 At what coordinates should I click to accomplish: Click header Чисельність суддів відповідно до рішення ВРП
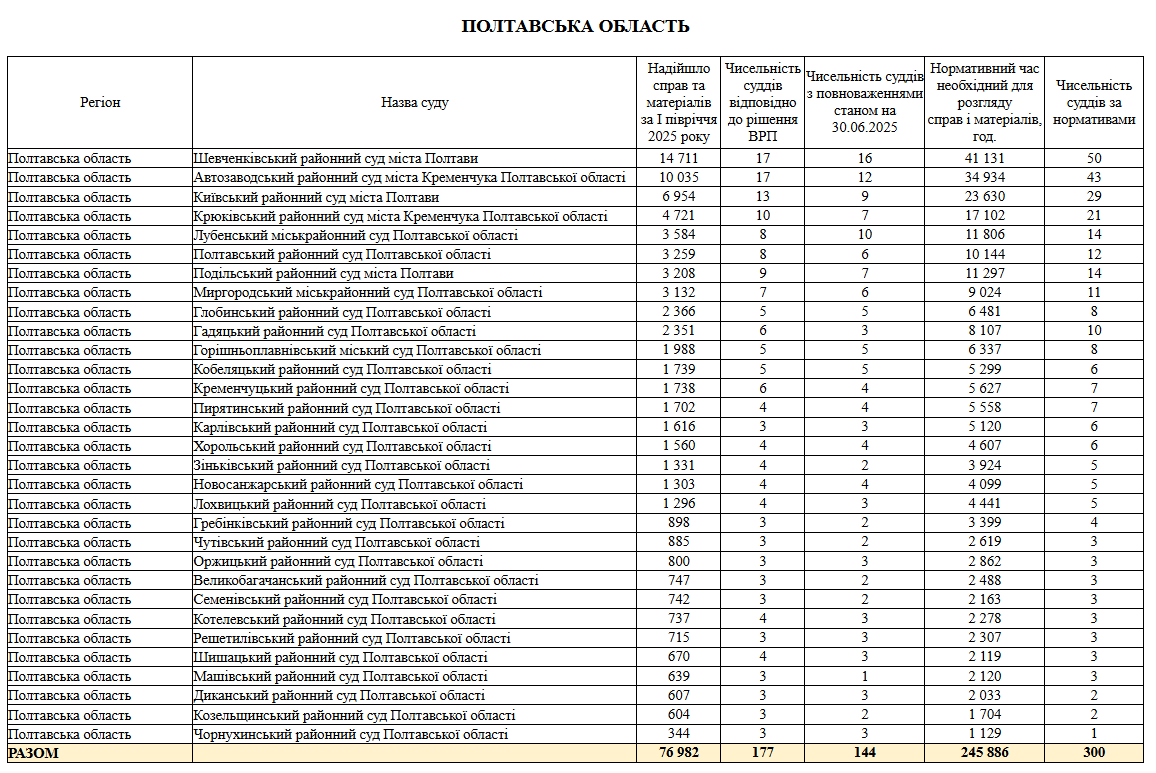click(x=762, y=103)
